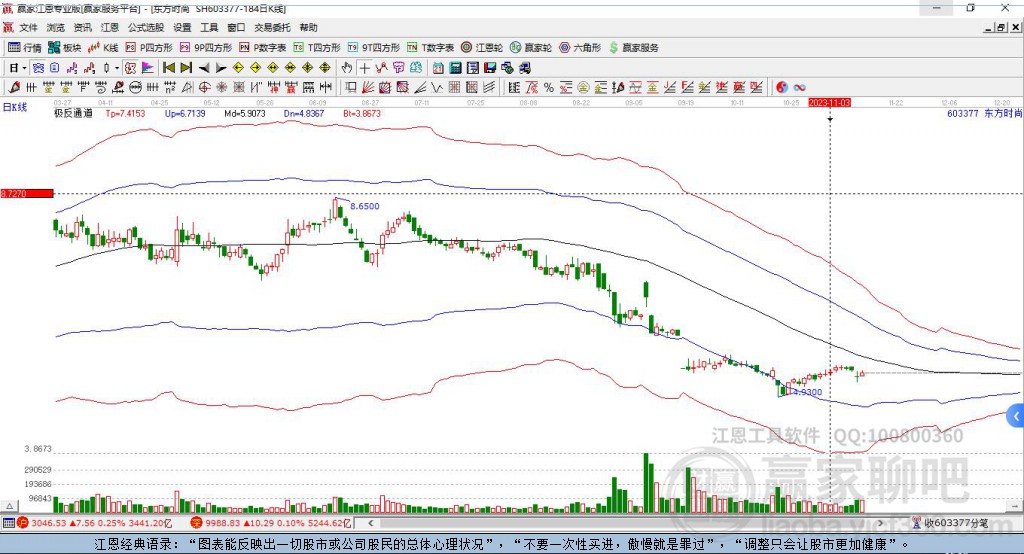Open the calendar date icon
The height and width of the screenshot is (554, 1024).
tap(438, 68)
